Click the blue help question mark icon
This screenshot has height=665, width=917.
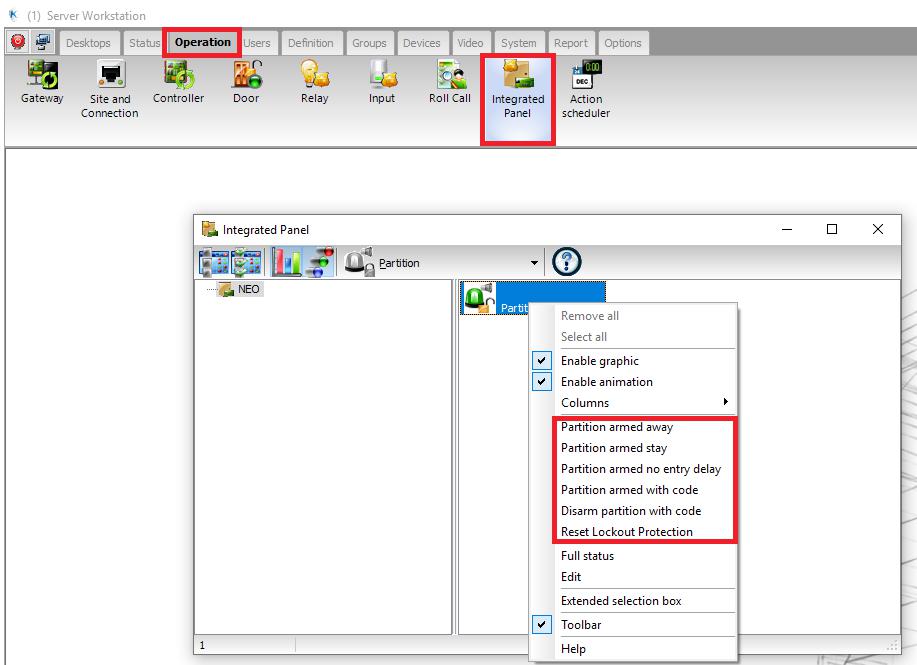click(x=566, y=263)
